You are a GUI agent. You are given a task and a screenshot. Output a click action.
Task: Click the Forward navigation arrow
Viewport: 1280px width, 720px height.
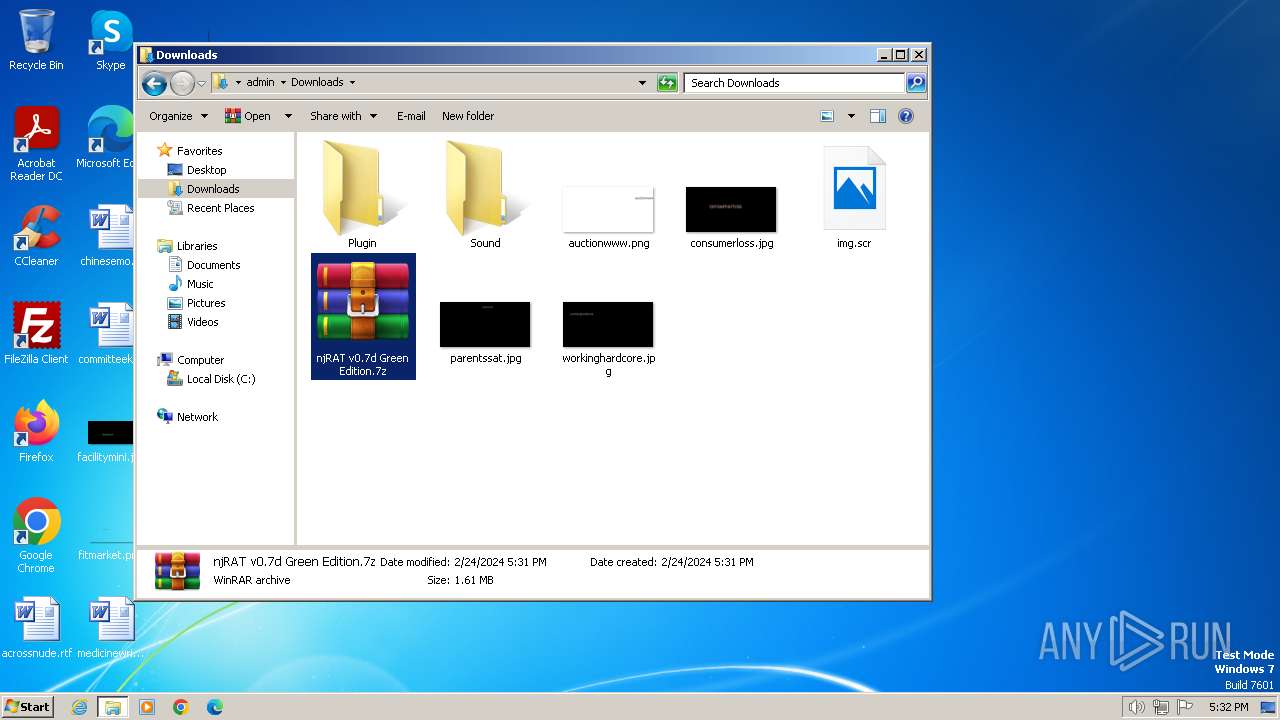pyautogui.click(x=182, y=83)
